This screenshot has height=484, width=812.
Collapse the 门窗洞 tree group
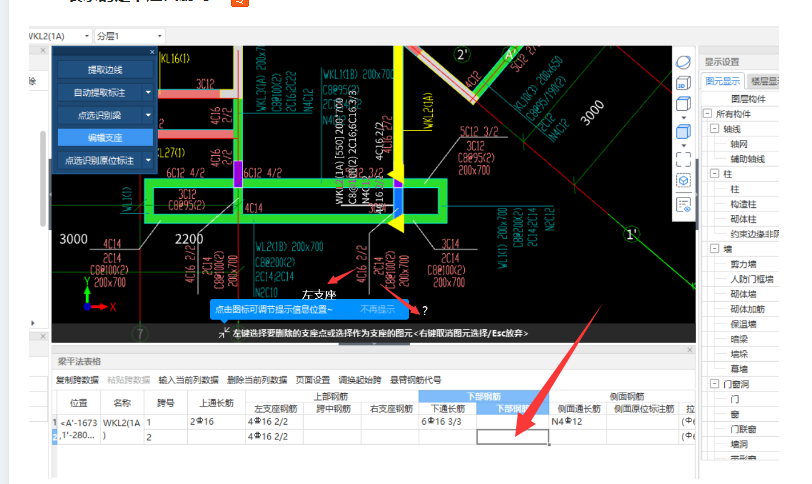click(x=715, y=384)
